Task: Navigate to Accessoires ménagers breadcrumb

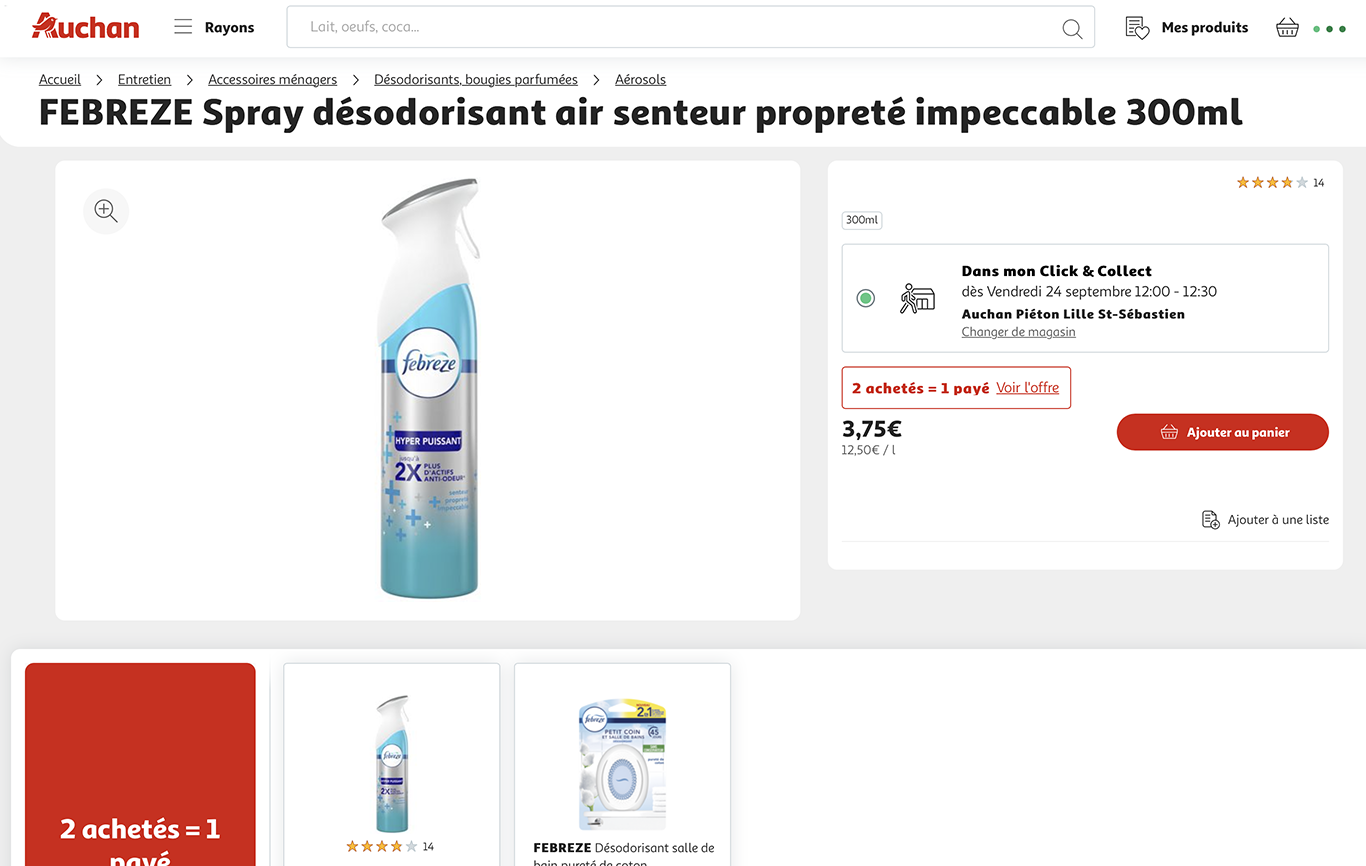Action: [x=272, y=79]
